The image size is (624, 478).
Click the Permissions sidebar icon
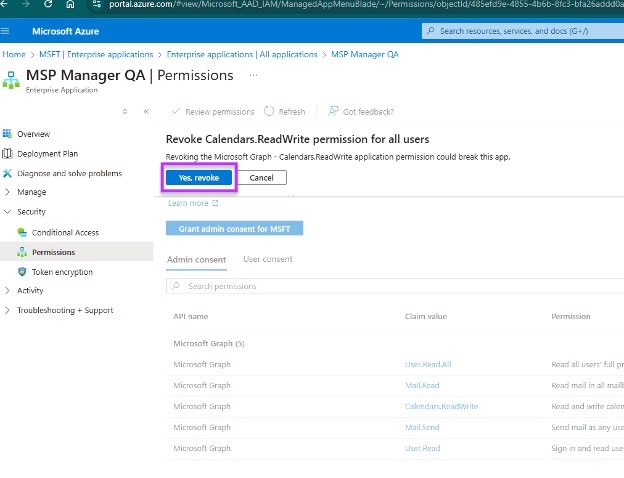[x=22, y=252]
